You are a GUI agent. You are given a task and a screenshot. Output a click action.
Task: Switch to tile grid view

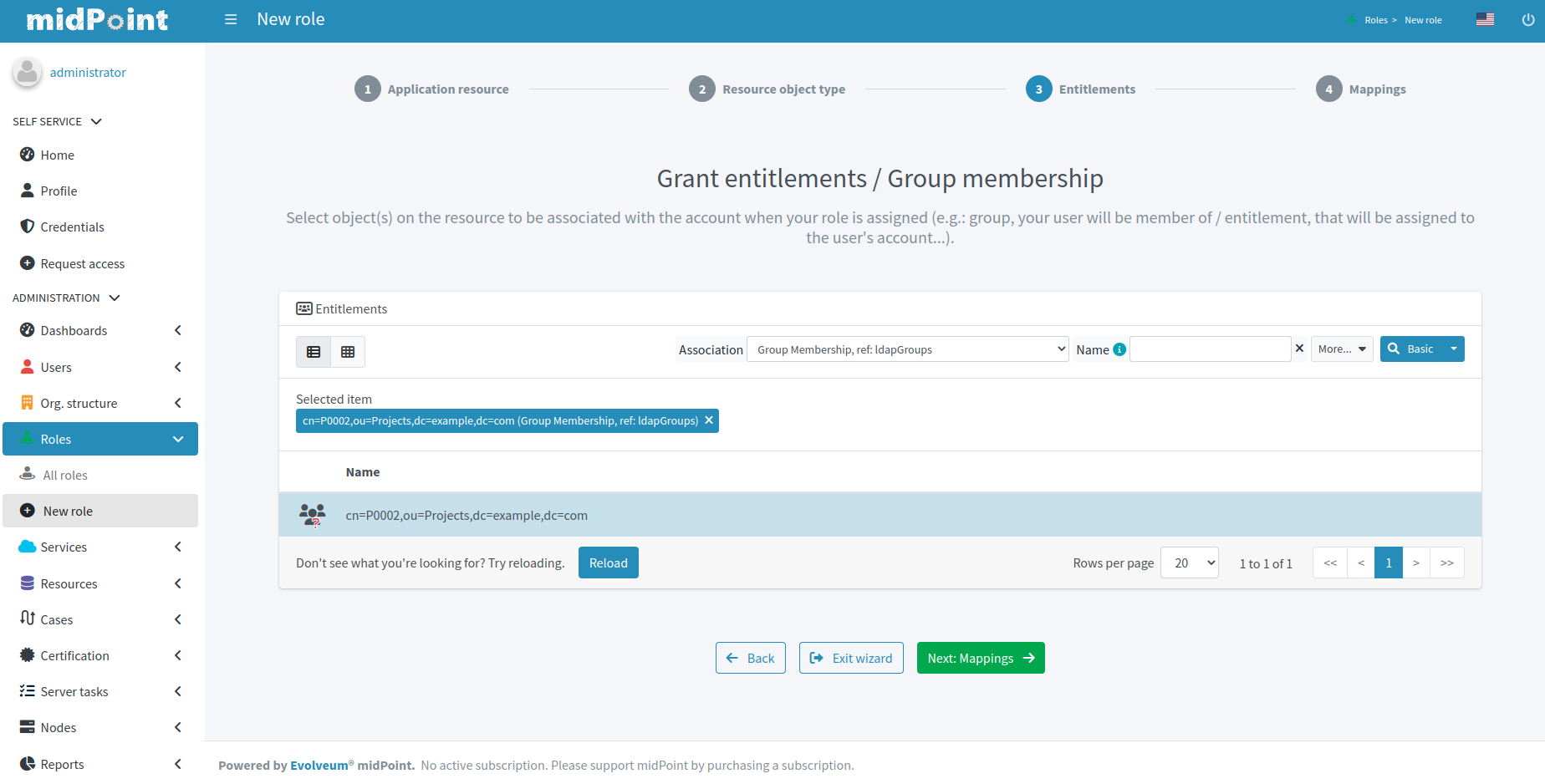348,352
